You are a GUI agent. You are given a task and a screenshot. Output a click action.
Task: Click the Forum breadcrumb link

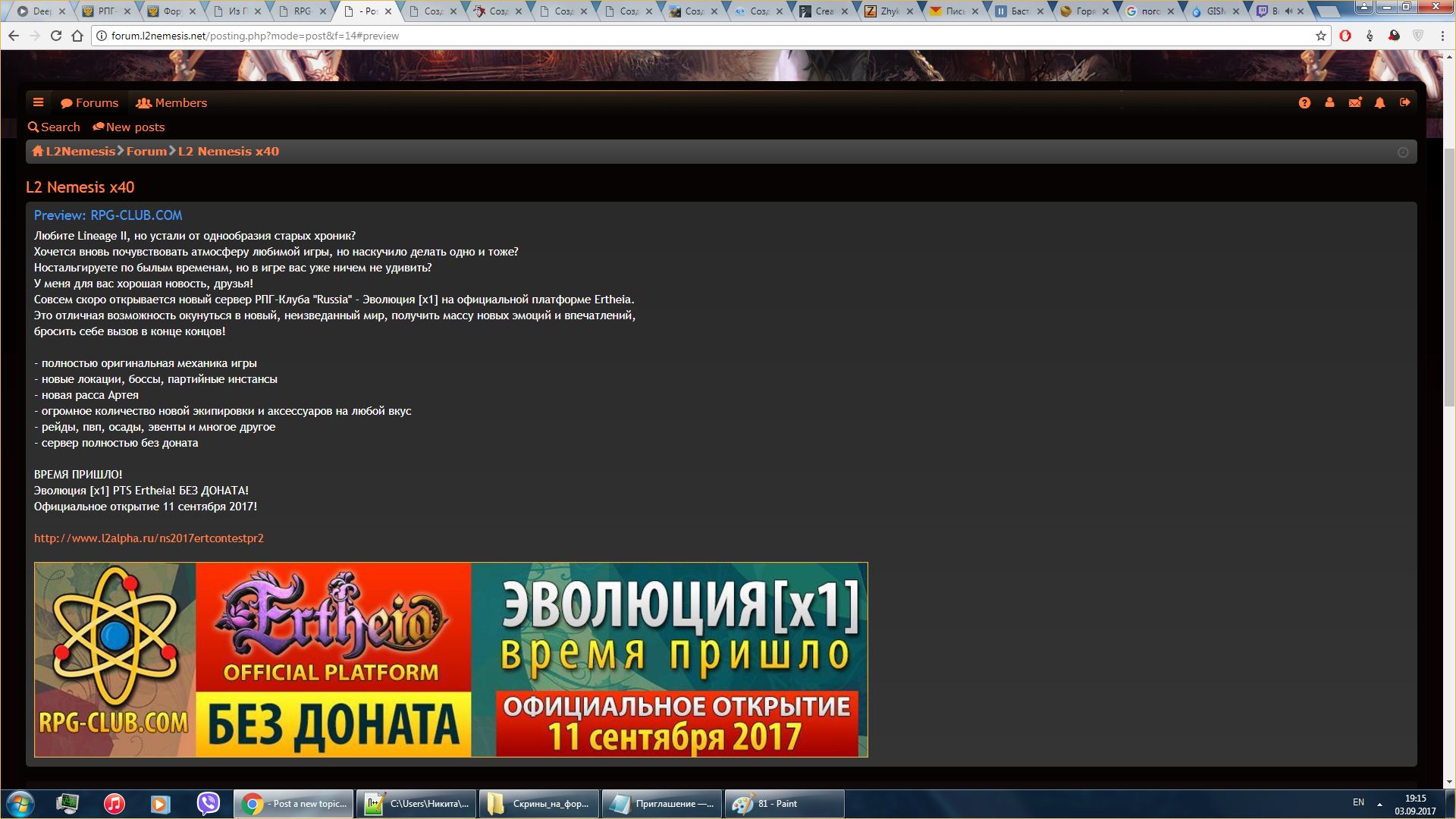coord(146,151)
